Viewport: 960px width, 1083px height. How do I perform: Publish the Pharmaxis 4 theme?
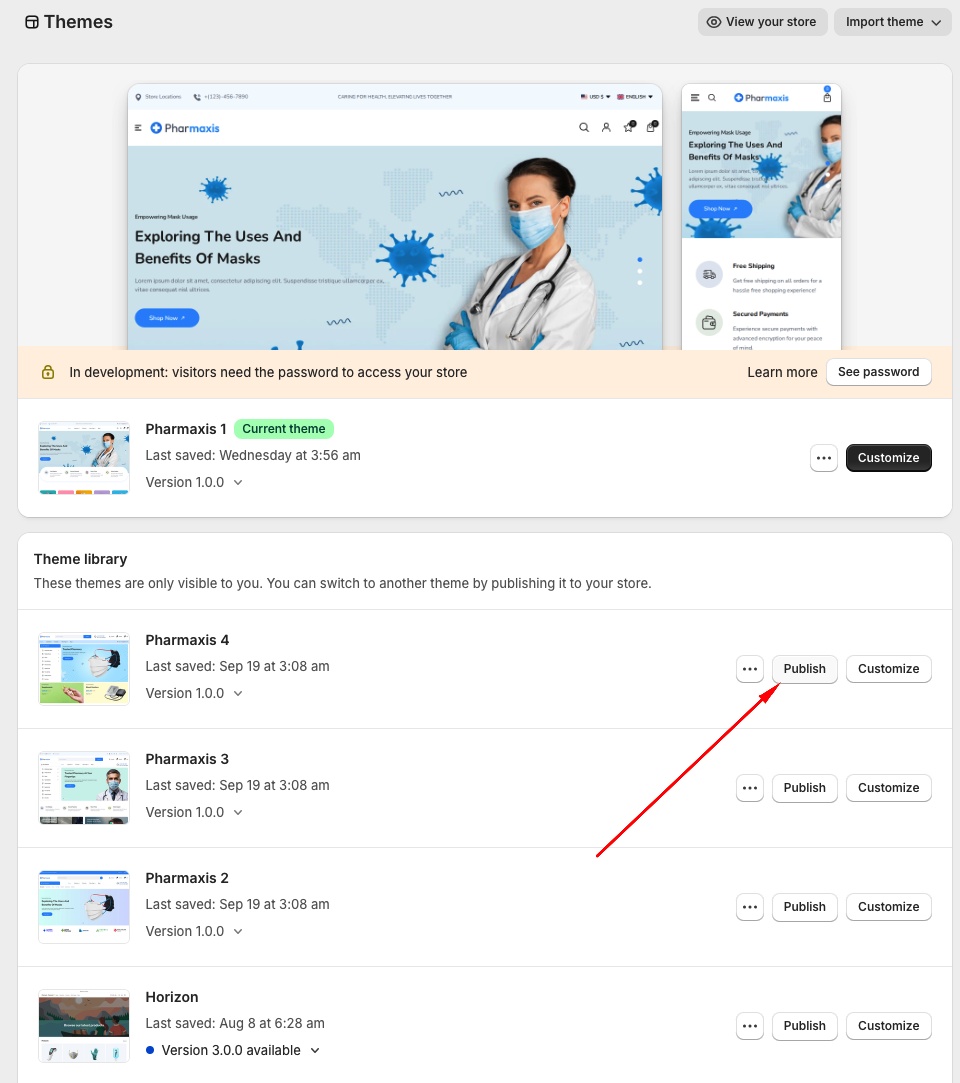click(804, 669)
